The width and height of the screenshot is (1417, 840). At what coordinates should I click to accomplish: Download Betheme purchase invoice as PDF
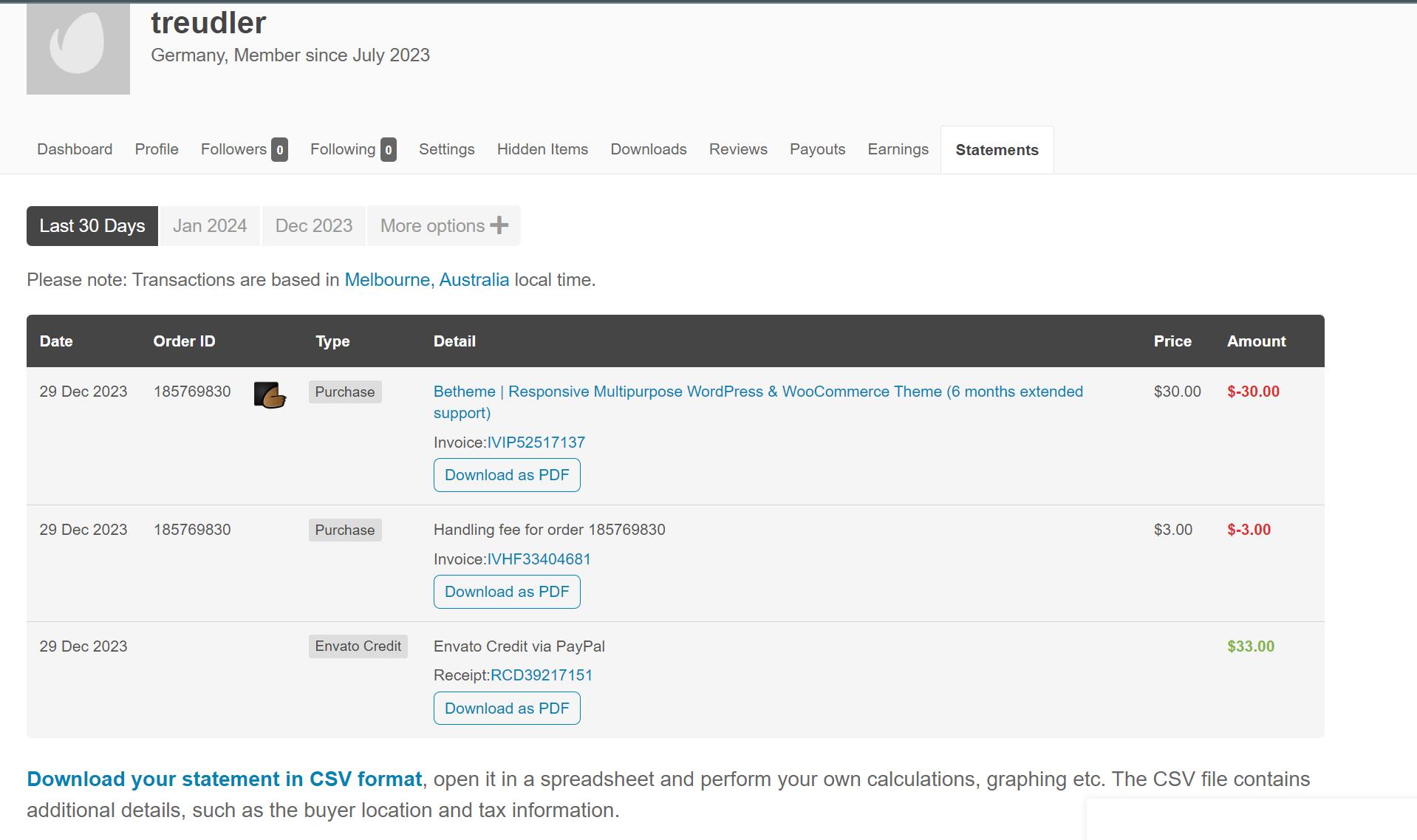[507, 475]
